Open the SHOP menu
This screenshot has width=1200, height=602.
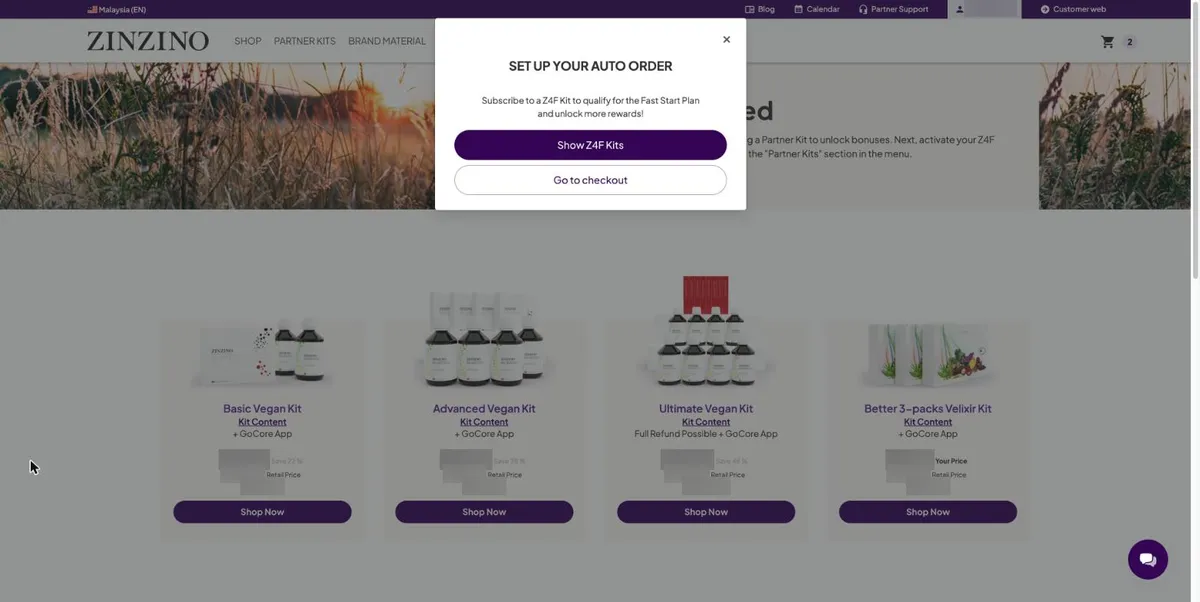click(248, 41)
